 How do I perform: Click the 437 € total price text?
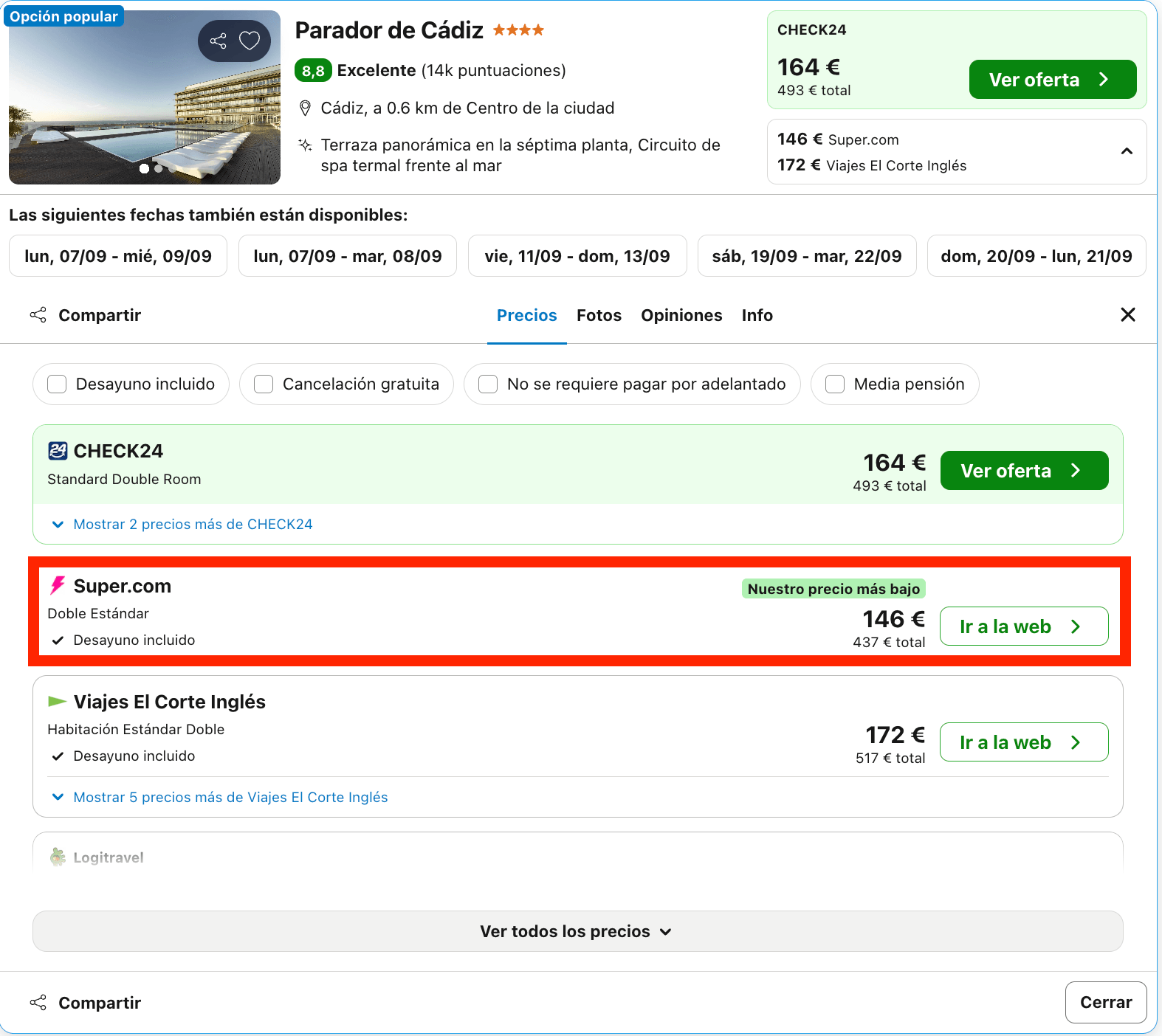(889, 643)
